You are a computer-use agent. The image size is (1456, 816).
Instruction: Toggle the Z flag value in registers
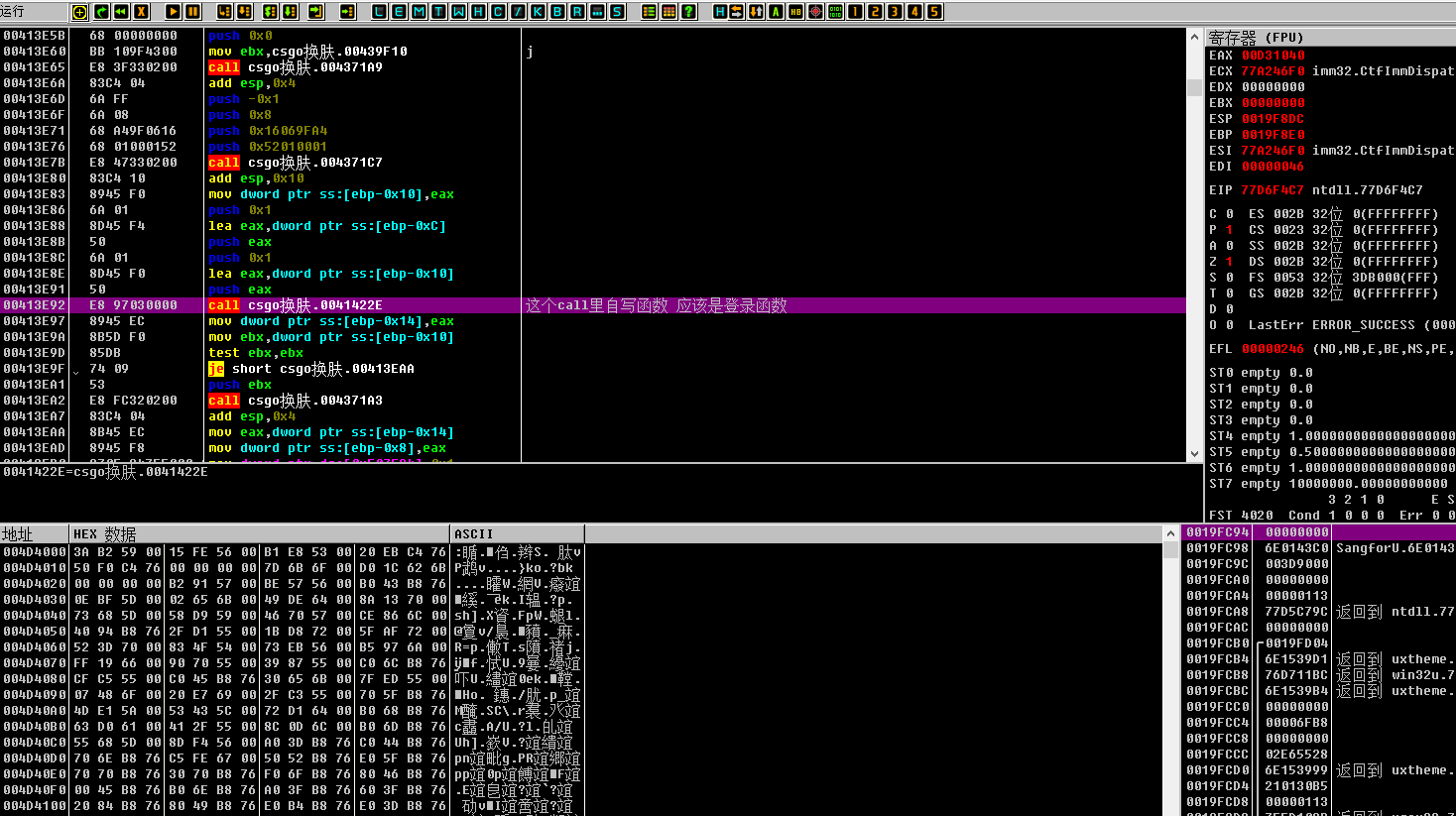click(x=1229, y=262)
